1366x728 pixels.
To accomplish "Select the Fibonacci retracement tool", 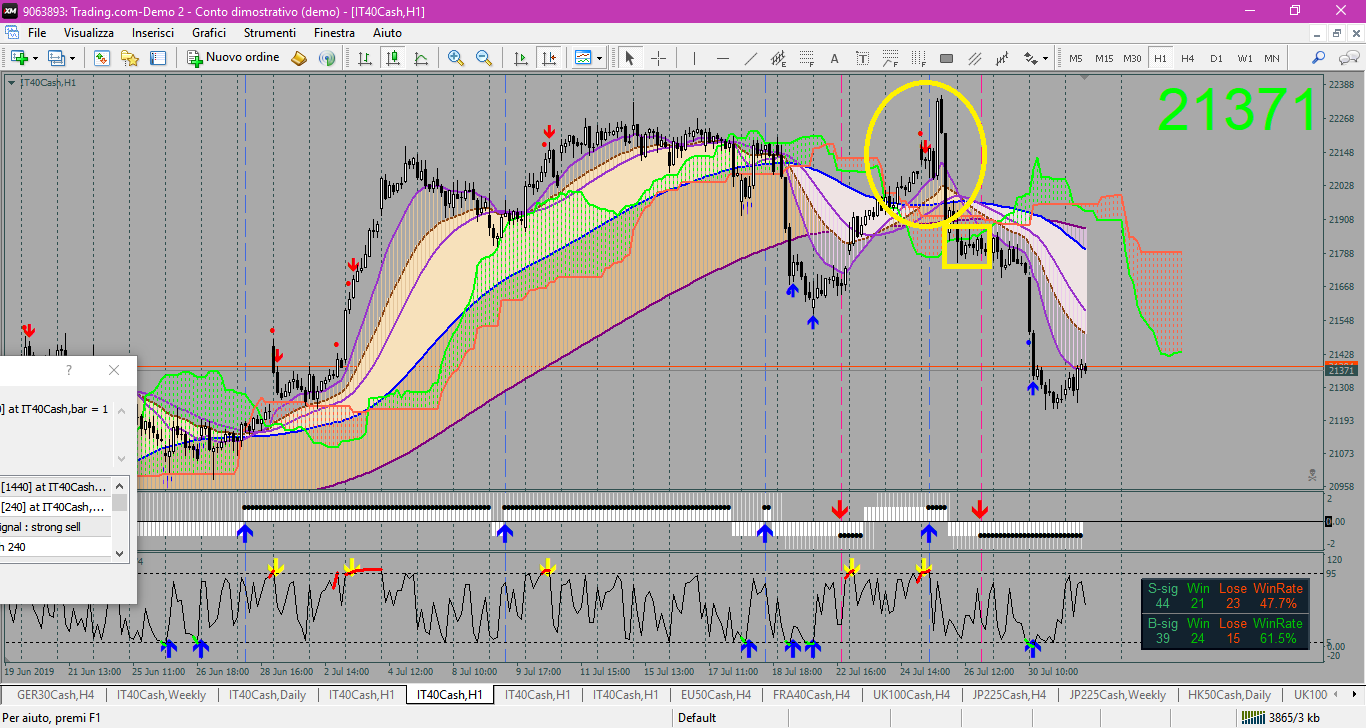I will click(807, 58).
